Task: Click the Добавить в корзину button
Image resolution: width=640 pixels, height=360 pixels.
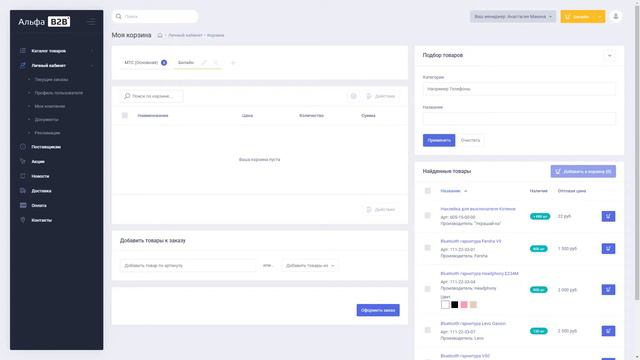Action: click(x=583, y=171)
